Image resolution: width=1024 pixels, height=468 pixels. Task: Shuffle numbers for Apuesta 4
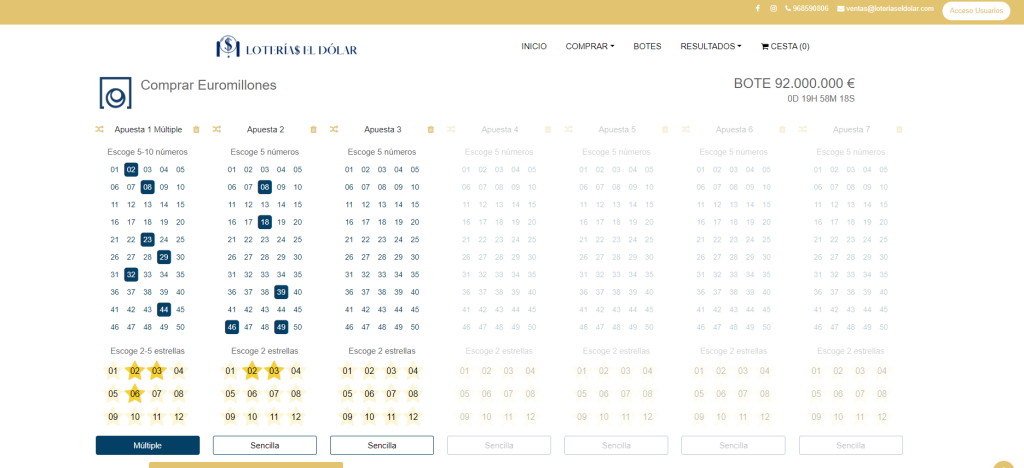tap(451, 129)
